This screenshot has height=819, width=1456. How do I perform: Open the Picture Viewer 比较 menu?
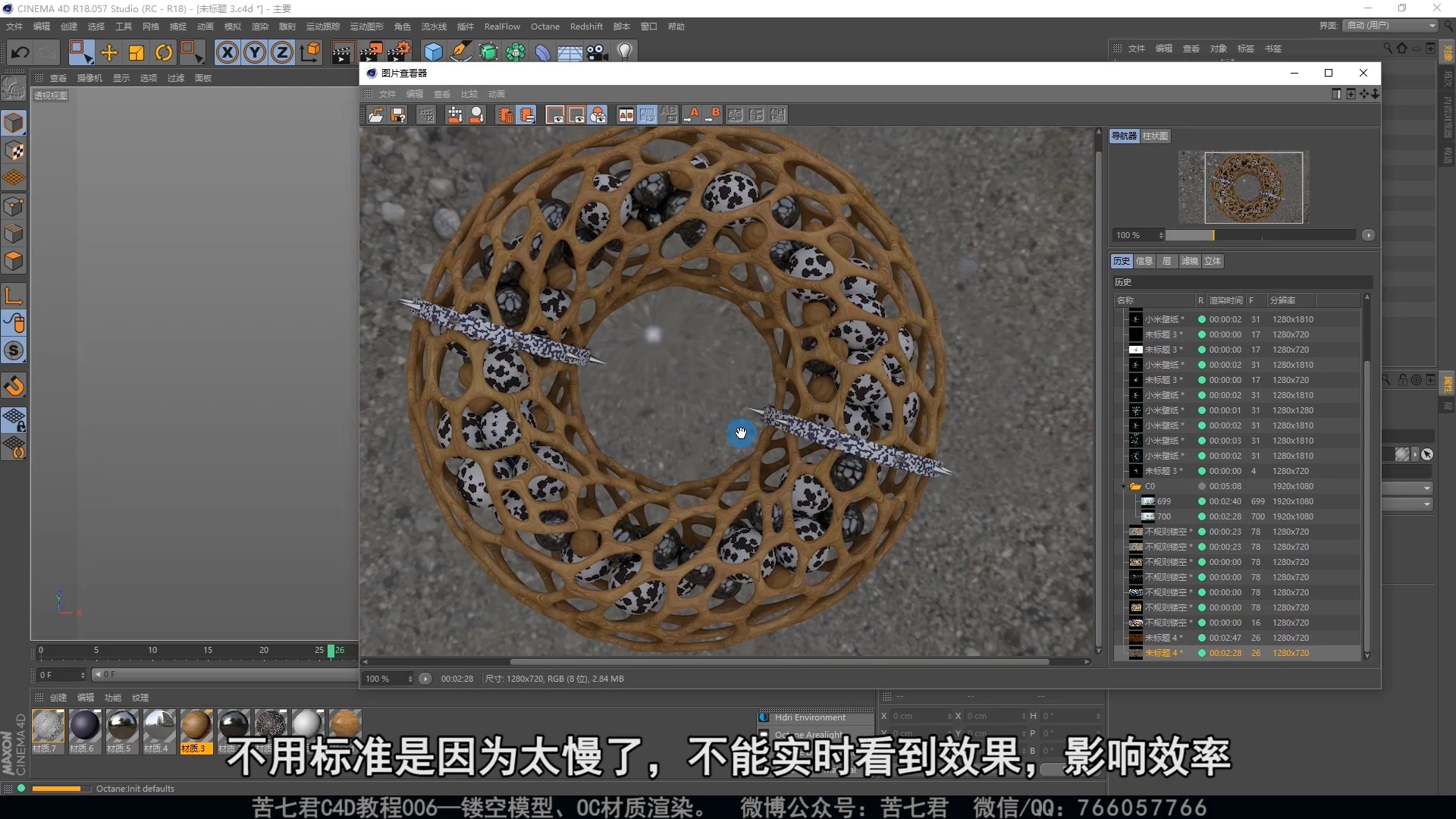pyautogui.click(x=469, y=94)
